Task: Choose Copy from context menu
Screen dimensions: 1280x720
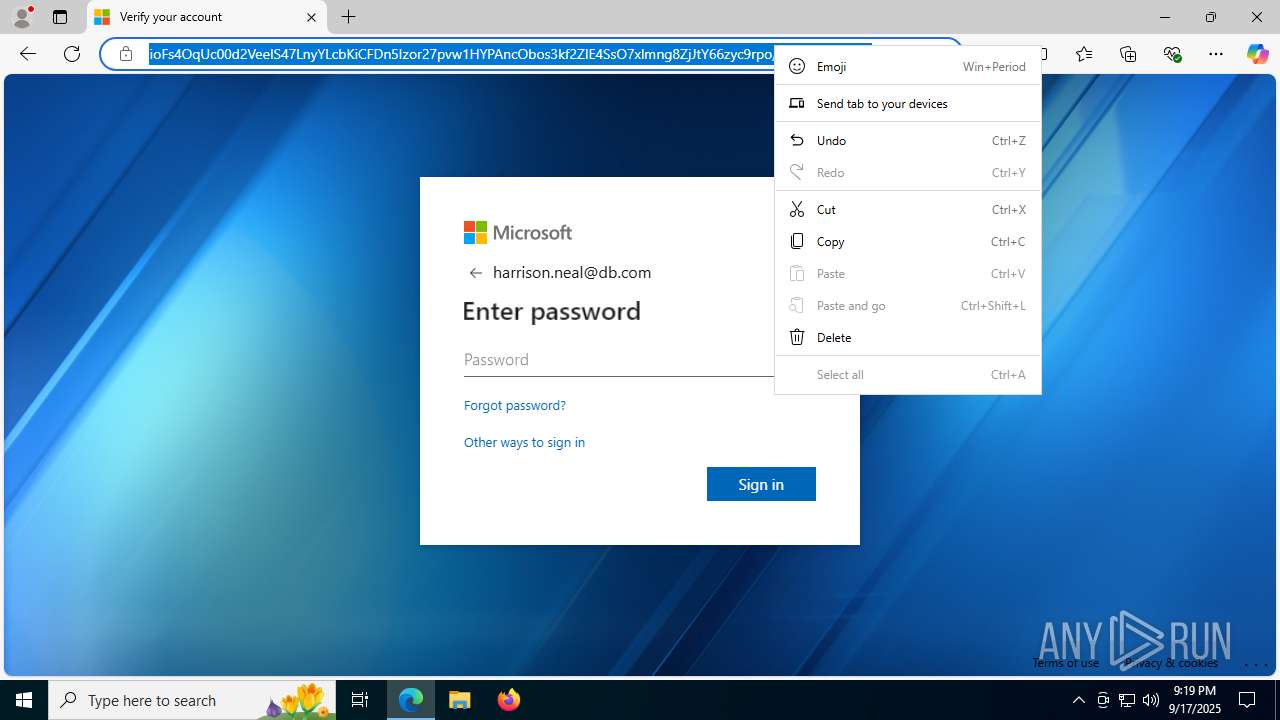Action: (x=908, y=241)
